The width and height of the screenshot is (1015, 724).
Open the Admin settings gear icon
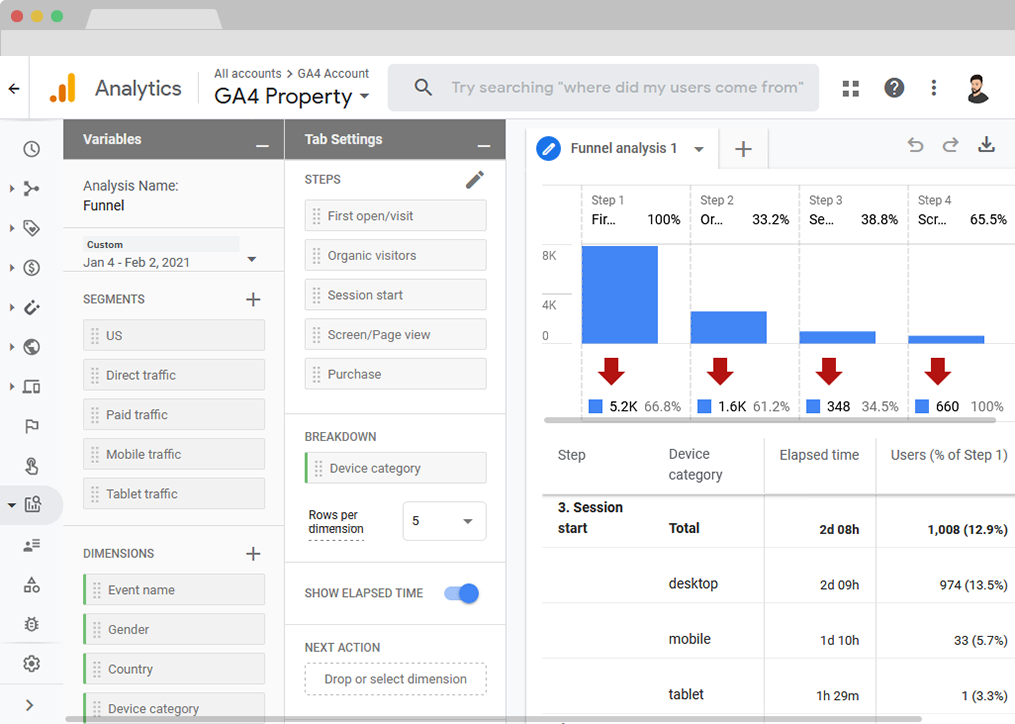click(x=32, y=664)
